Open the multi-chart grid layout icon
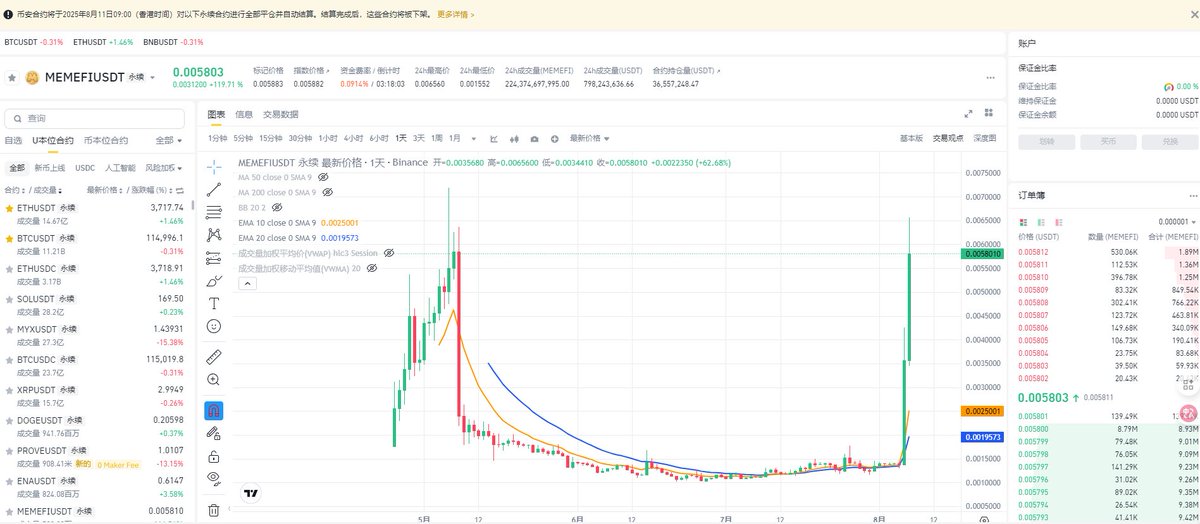Image resolution: width=1200 pixels, height=524 pixels. [x=988, y=114]
